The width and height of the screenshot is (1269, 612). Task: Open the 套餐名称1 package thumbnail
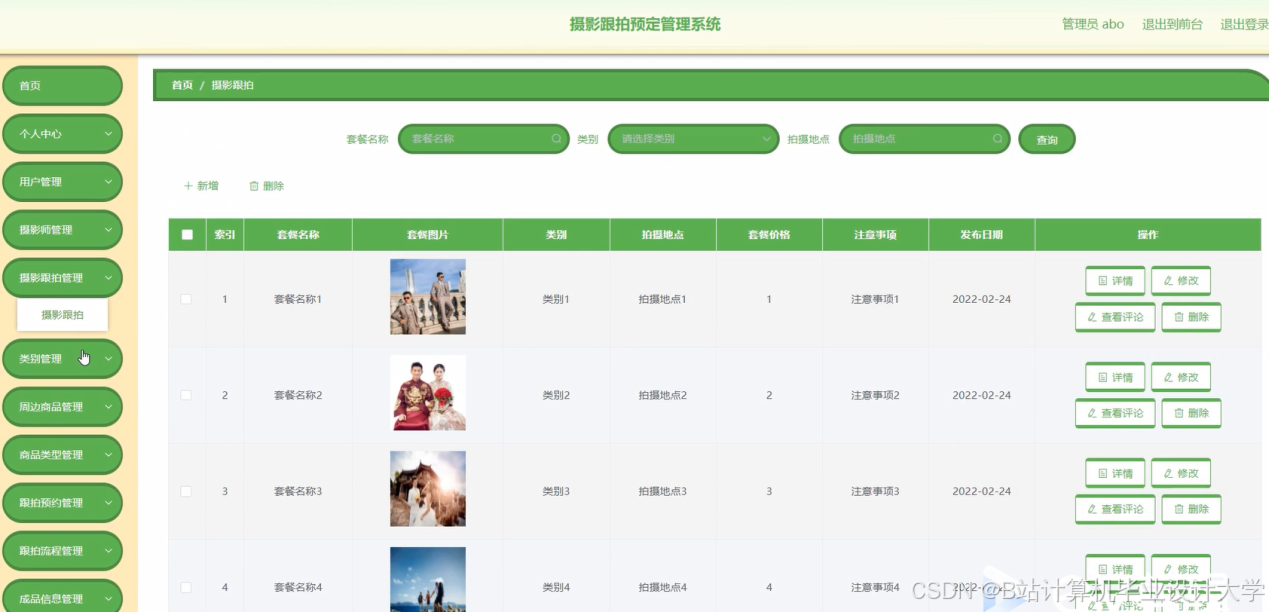pos(428,297)
